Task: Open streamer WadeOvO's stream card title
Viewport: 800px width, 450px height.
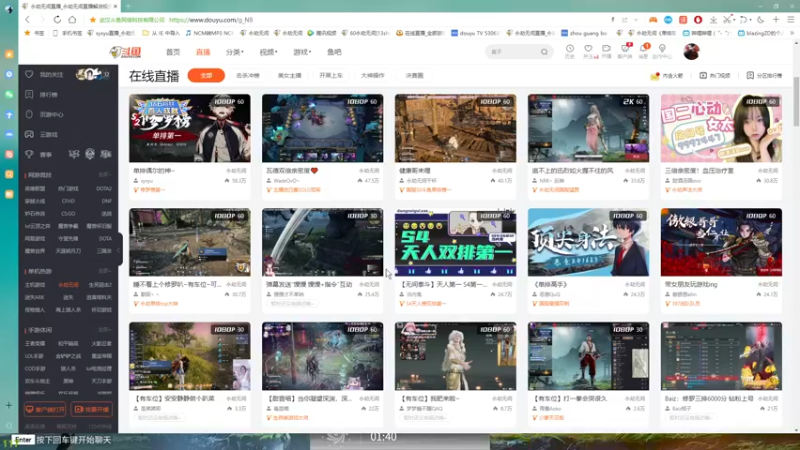Action: tap(292, 170)
